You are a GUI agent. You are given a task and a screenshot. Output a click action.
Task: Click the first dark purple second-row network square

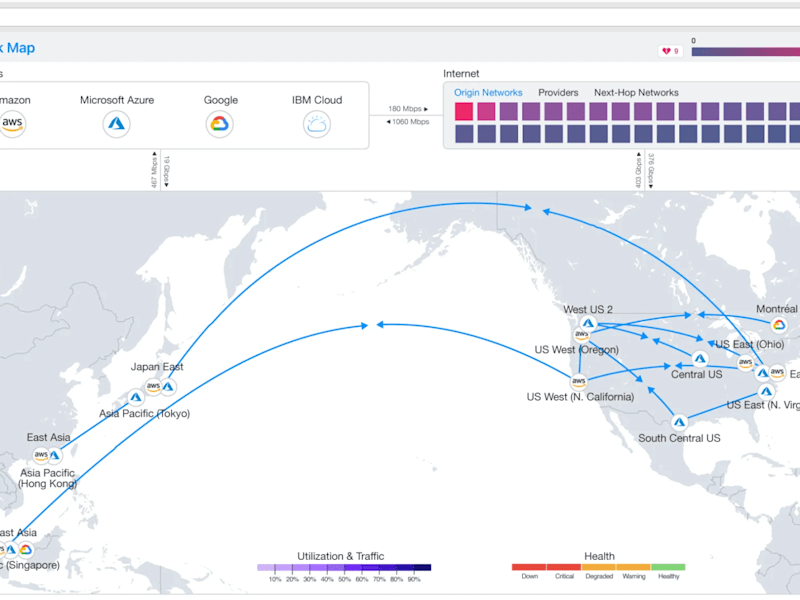tap(464, 134)
